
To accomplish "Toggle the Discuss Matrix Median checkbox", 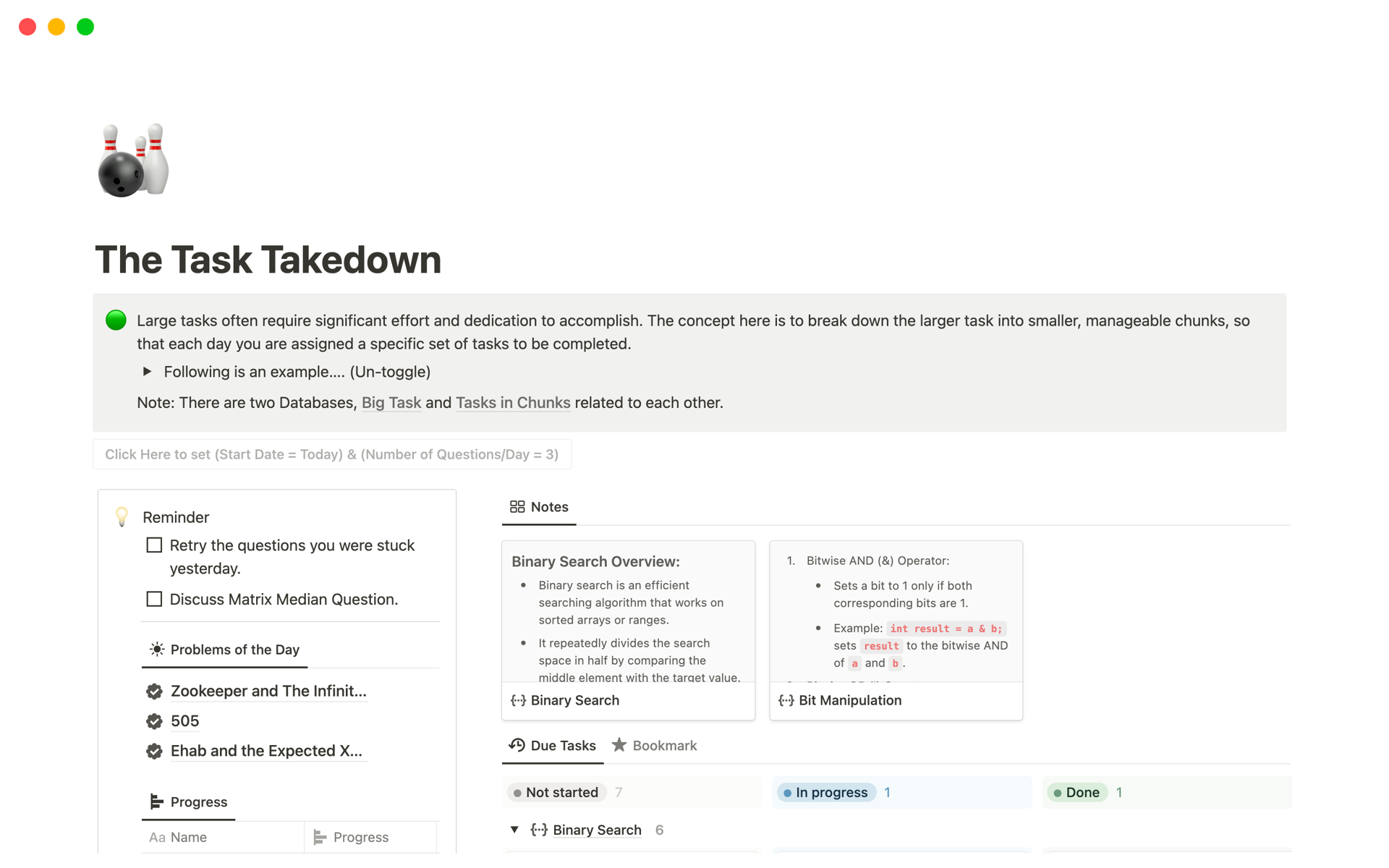I will point(155,598).
